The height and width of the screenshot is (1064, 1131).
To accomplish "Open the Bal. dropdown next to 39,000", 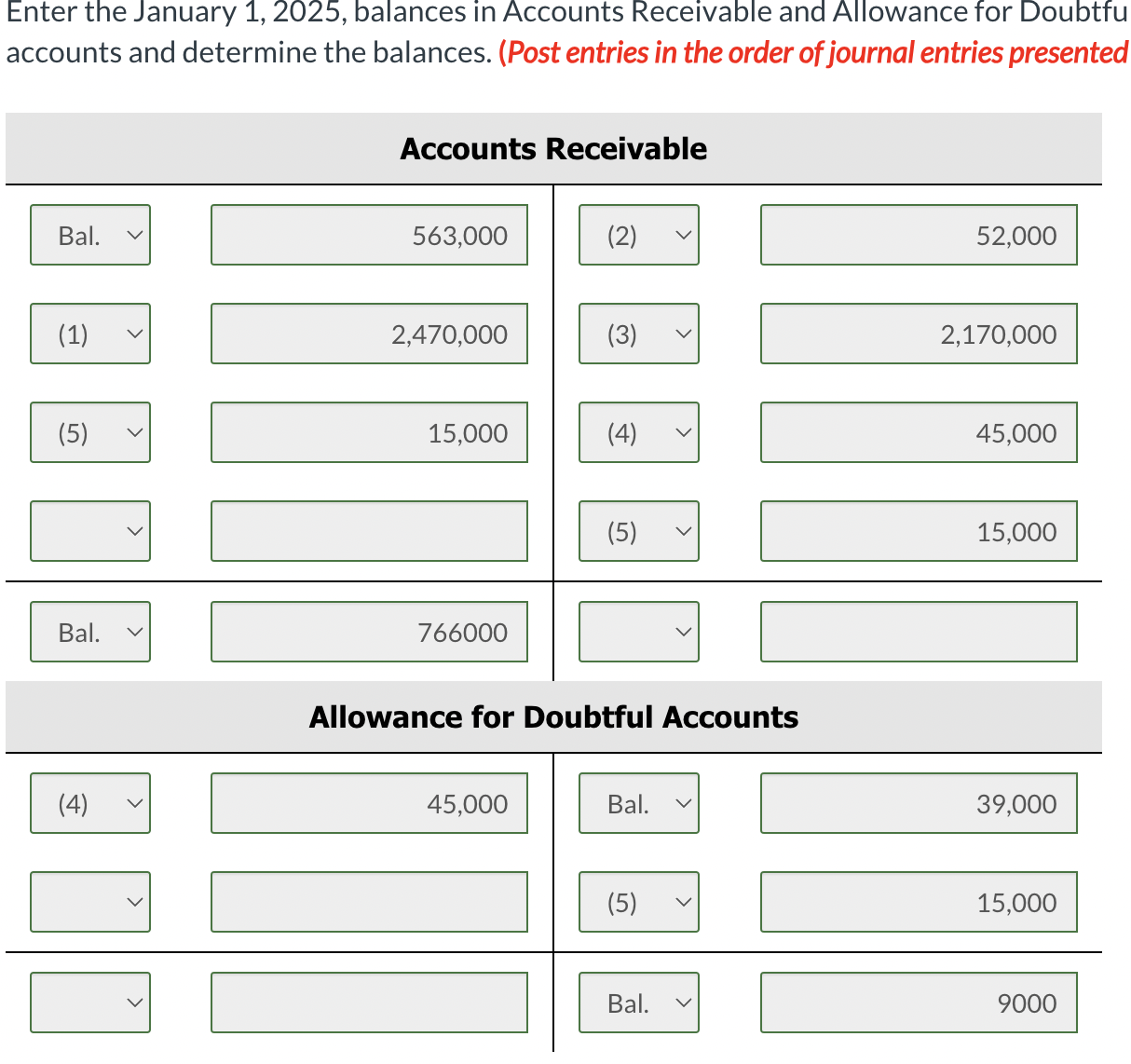I will coord(638,802).
